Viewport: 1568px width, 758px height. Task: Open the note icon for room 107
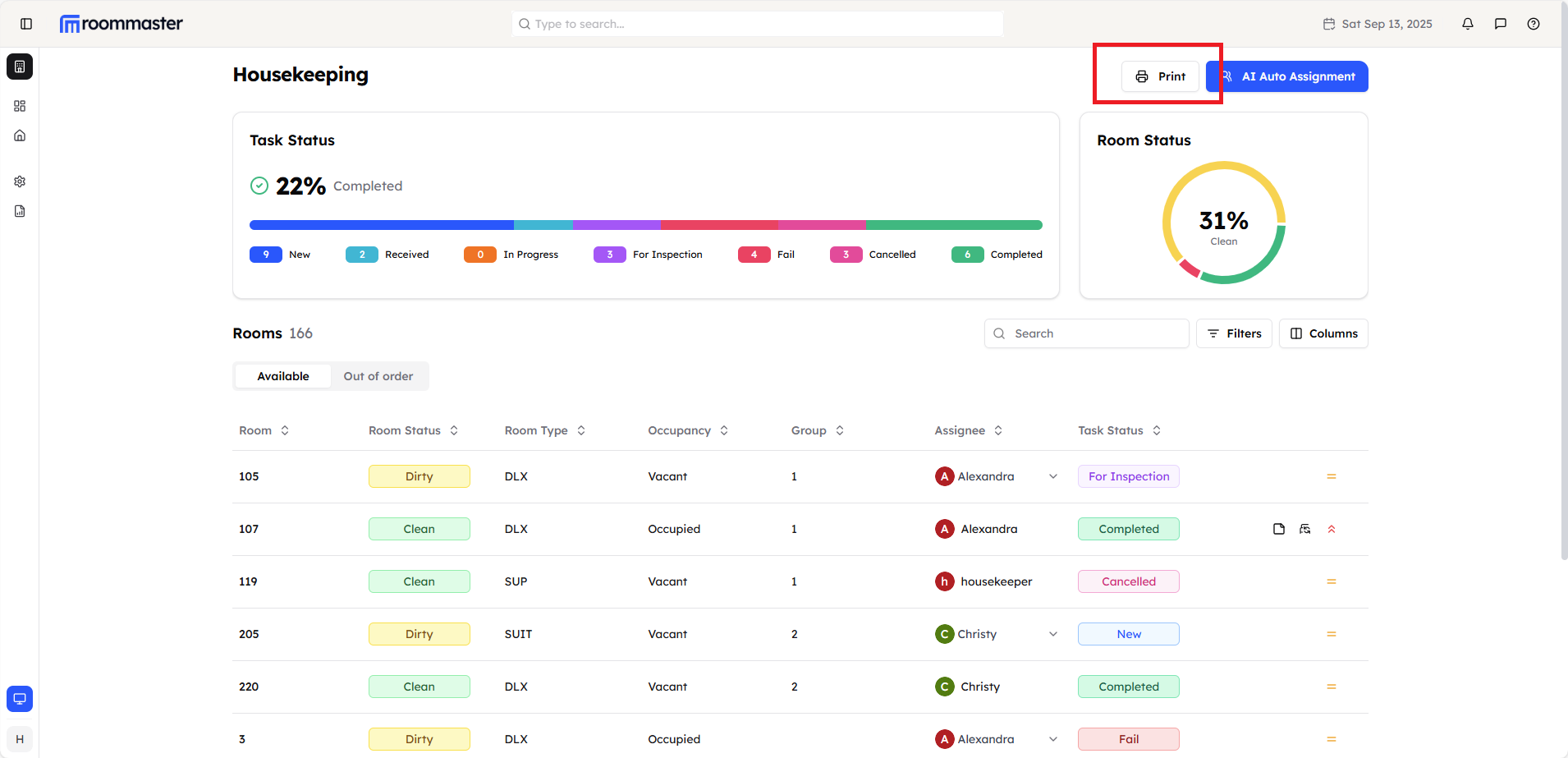1279,529
